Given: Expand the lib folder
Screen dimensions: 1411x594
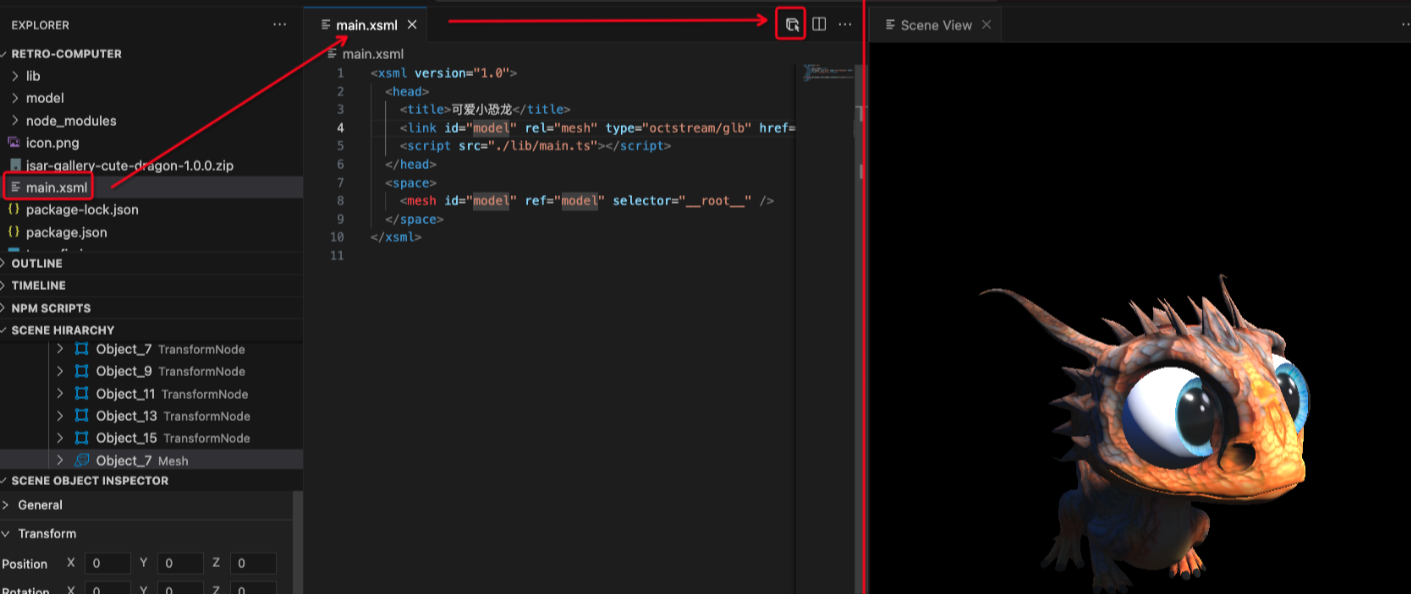Looking at the screenshot, I should pyautogui.click(x=15, y=76).
